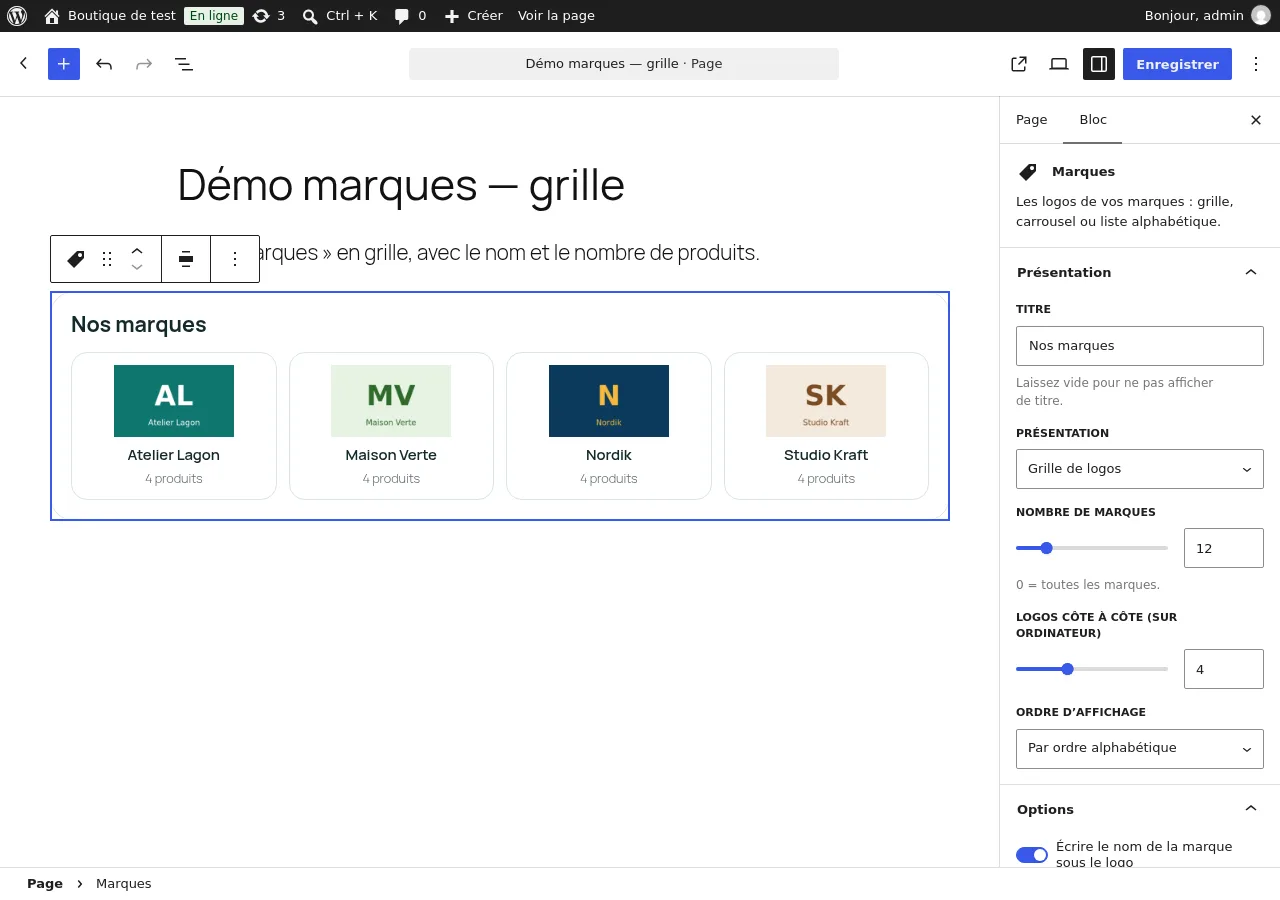Move the Marques block up

click(x=137, y=251)
